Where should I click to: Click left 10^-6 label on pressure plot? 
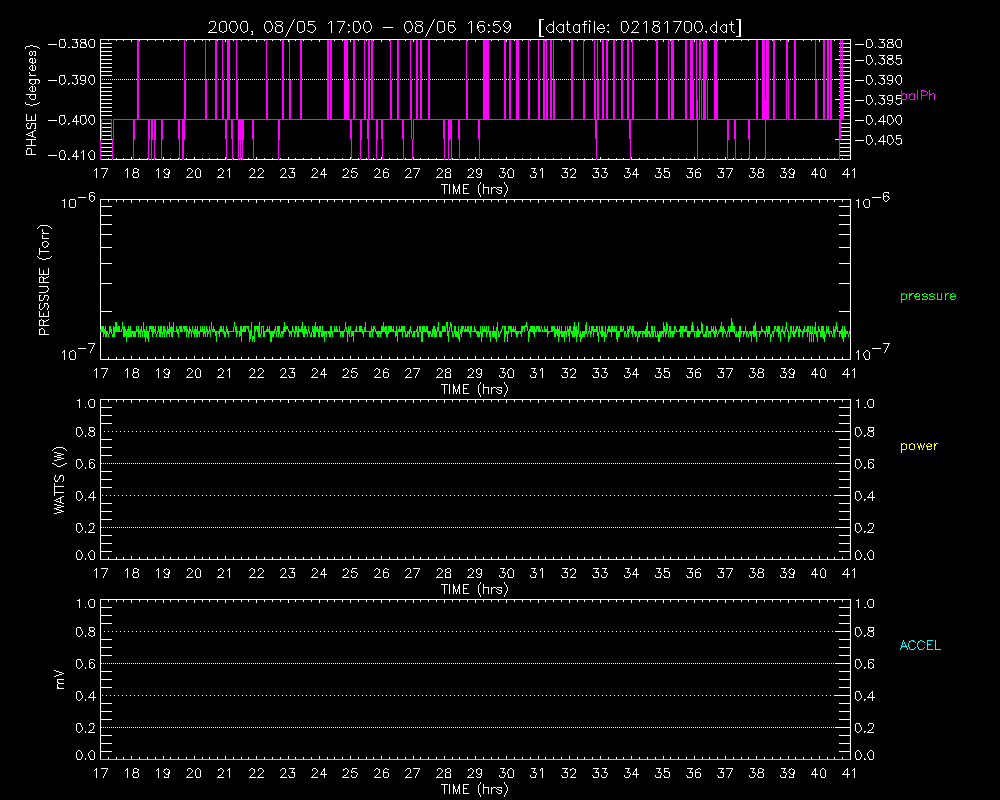click(x=78, y=202)
